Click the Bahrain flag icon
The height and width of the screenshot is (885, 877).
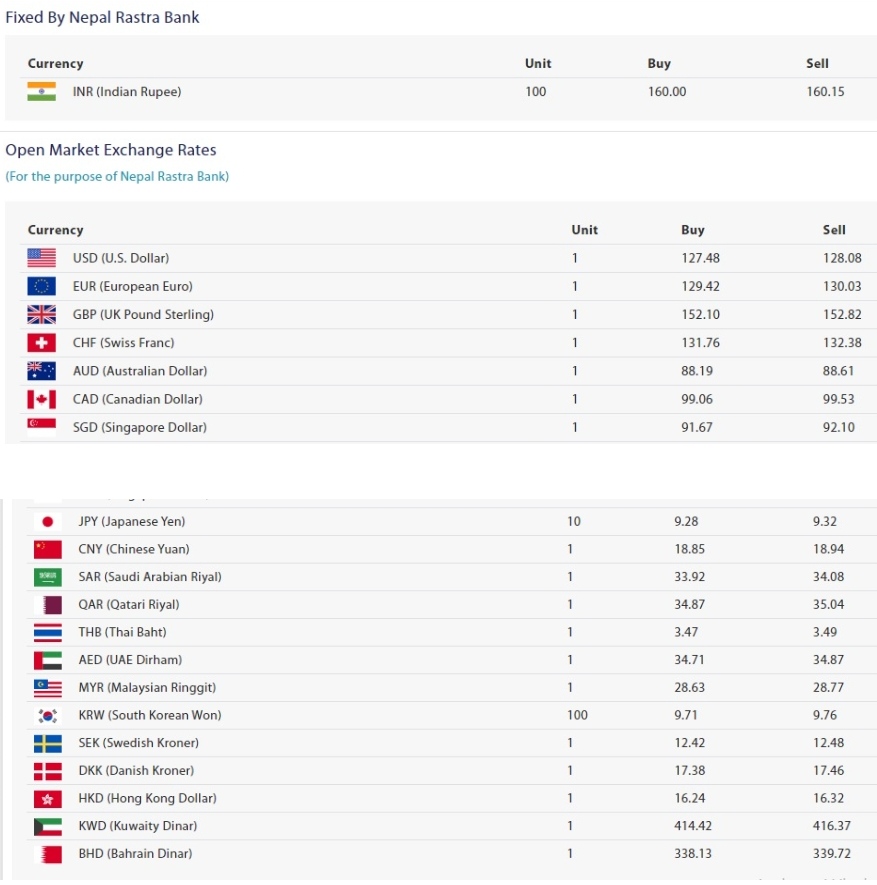click(x=47, y=853)
